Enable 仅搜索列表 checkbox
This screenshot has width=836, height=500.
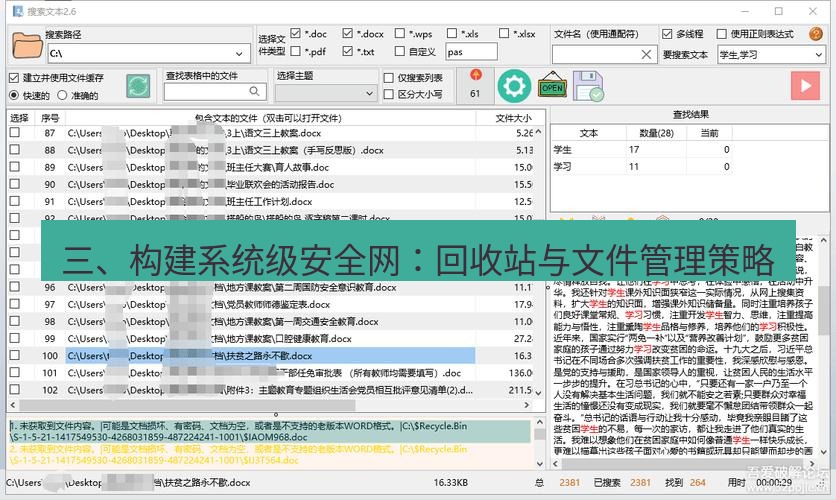389,78
